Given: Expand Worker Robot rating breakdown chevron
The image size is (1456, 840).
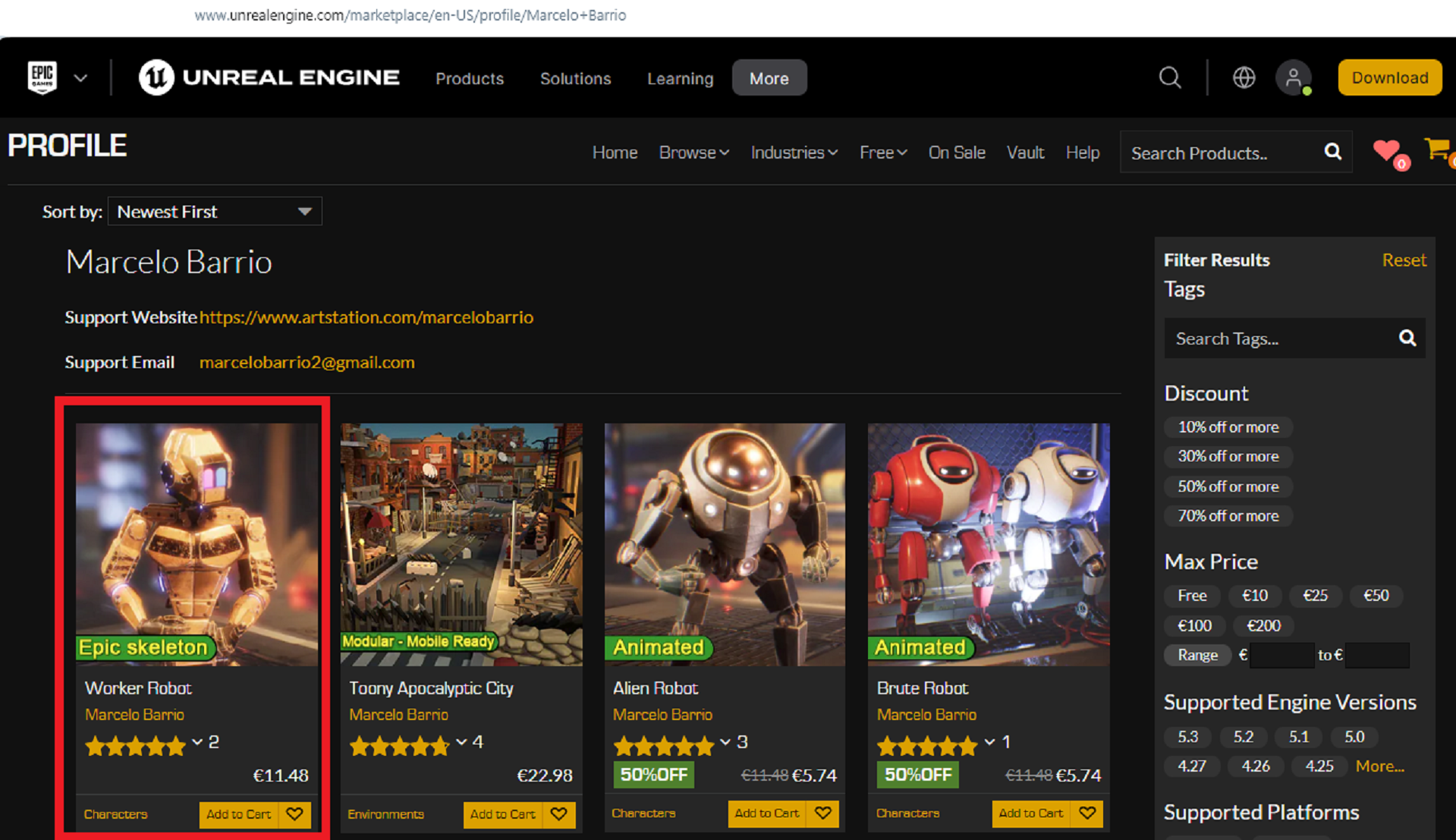Looking at the screenshot, I should pos(197,742).
